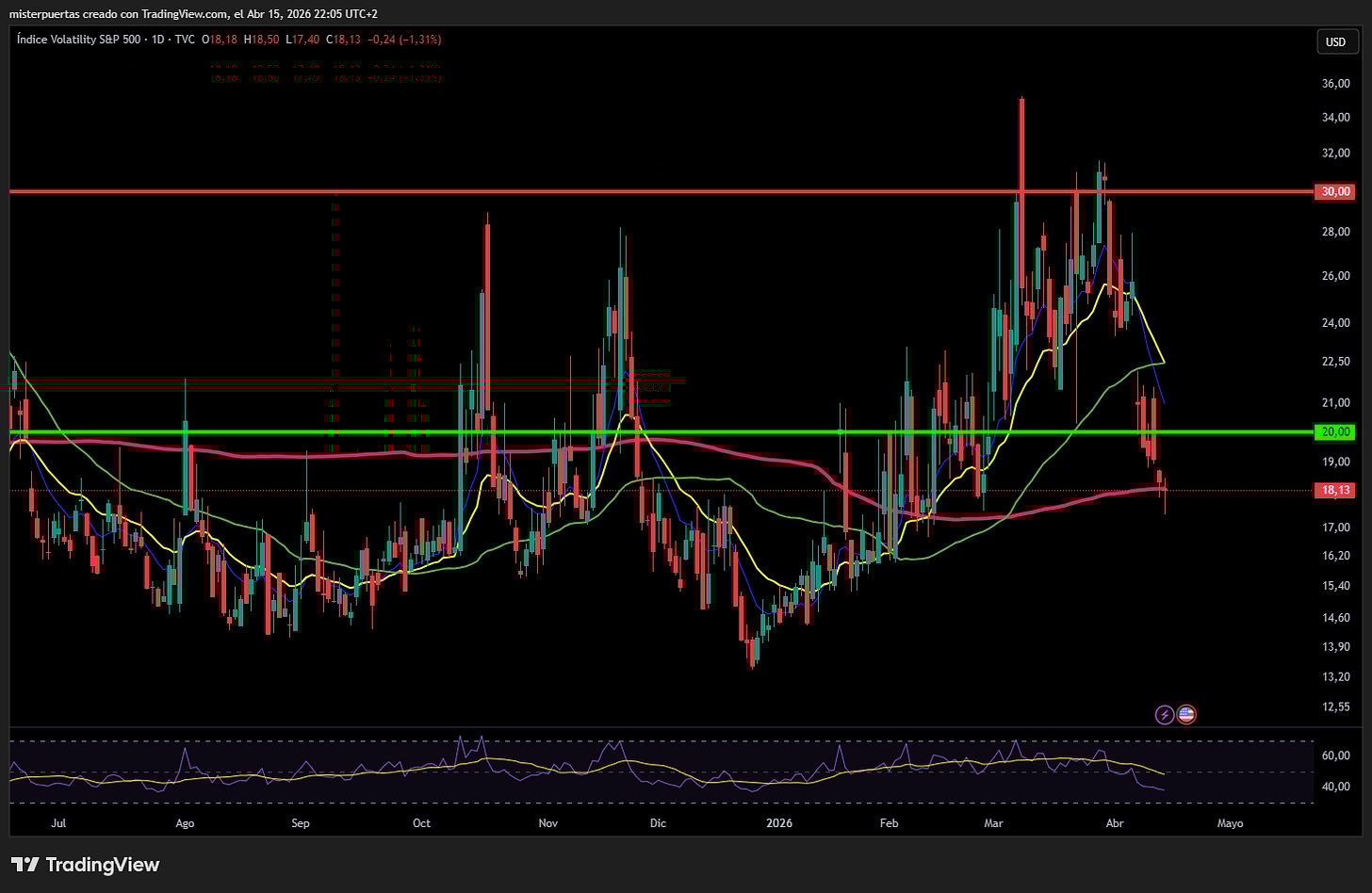Click the high value H18,50

point(260,40)
